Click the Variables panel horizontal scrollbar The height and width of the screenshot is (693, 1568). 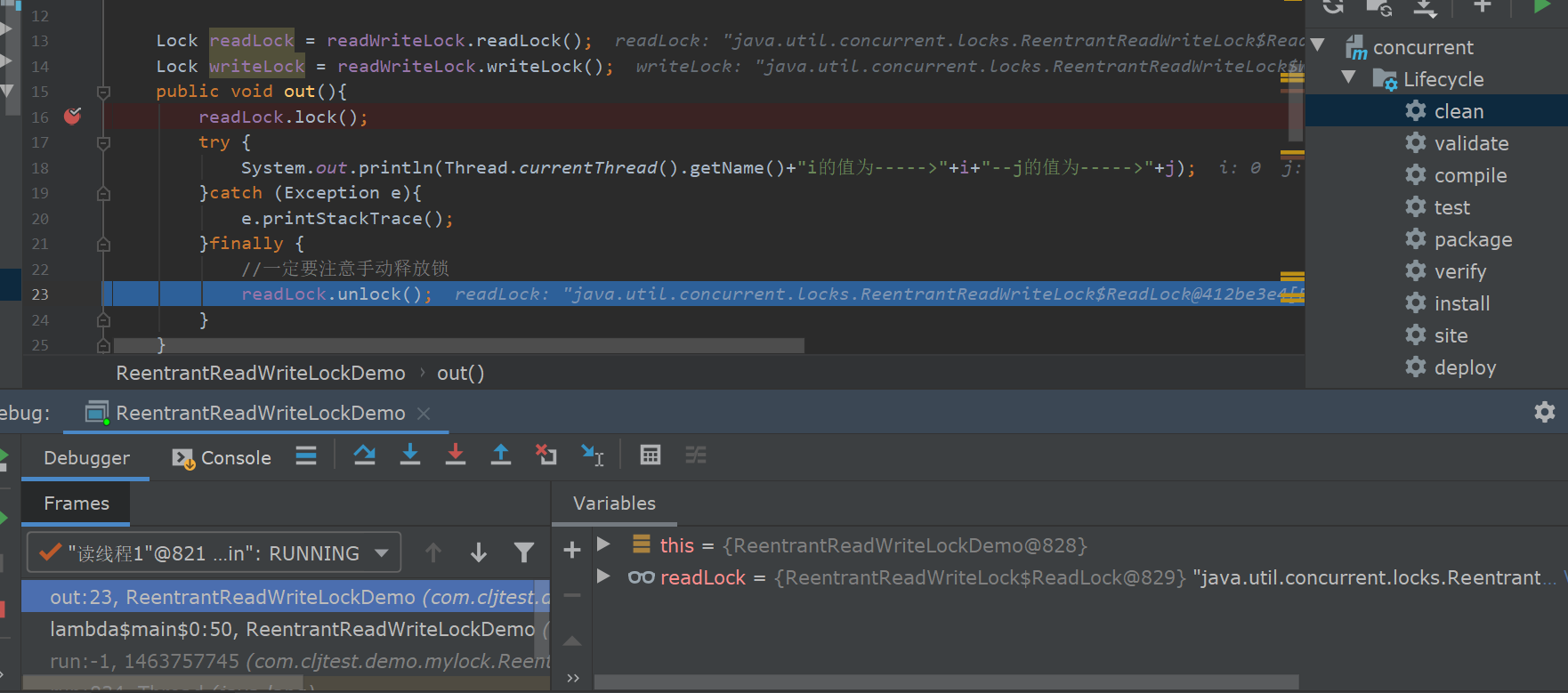946,681
